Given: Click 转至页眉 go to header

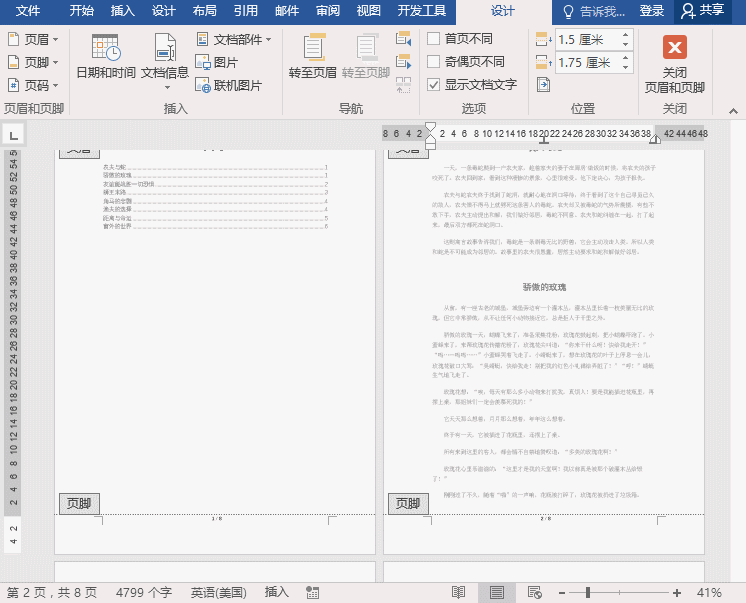Looking at the screenshot, I should point(313,56).
